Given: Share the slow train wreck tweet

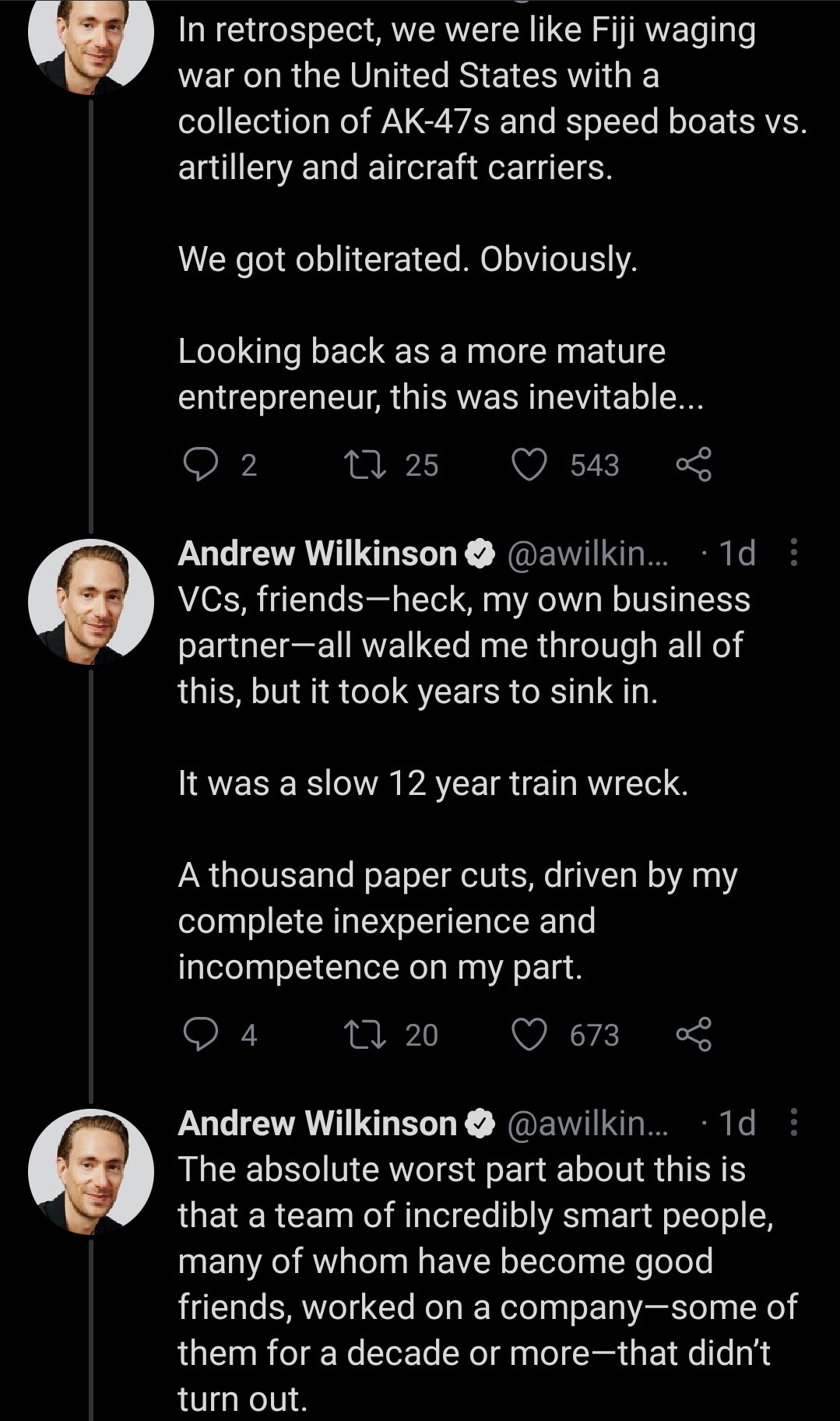Looking at the screenshot, I should [693, 1034].
